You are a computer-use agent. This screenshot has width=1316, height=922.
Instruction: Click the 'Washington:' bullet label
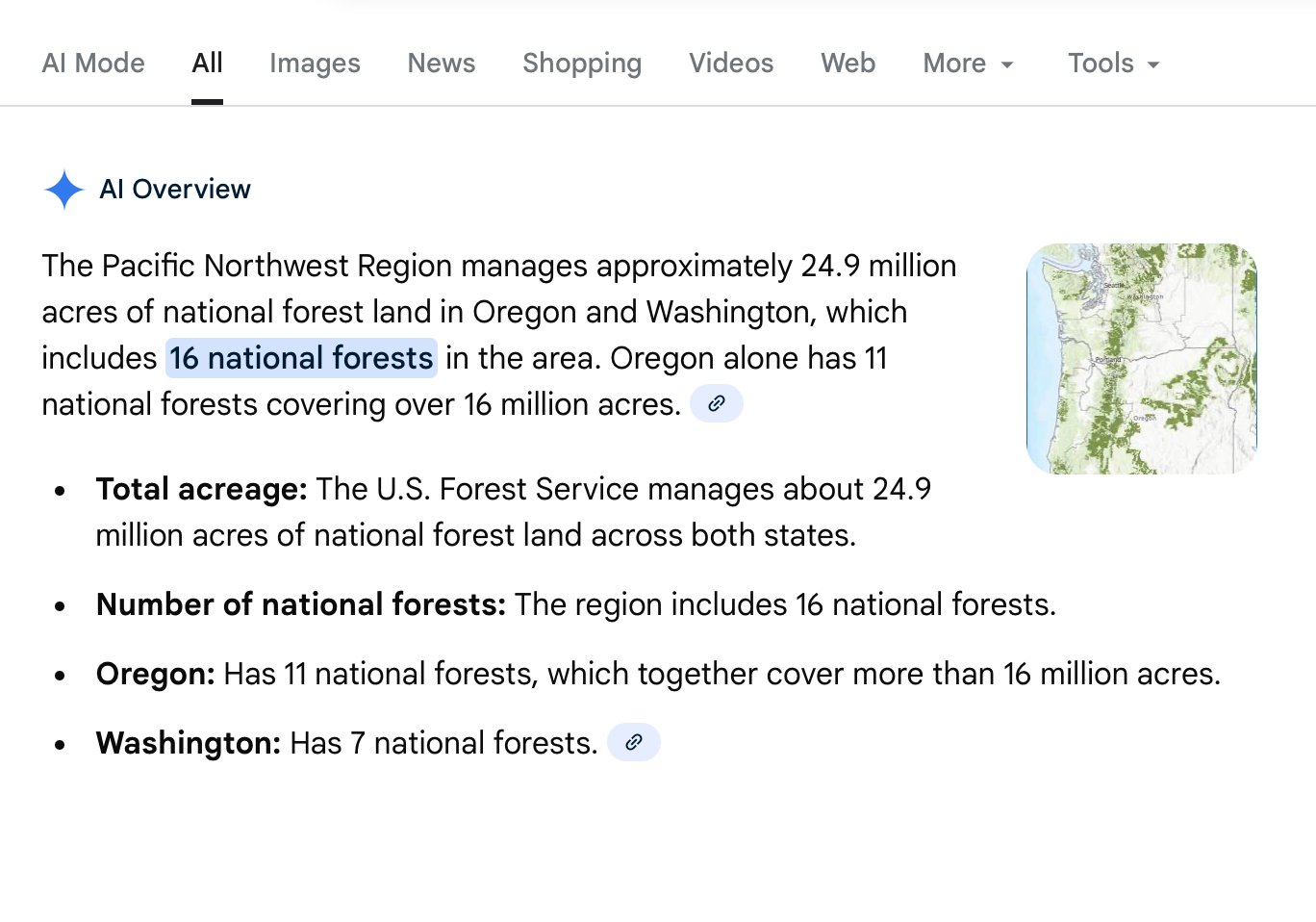(188, 743)
